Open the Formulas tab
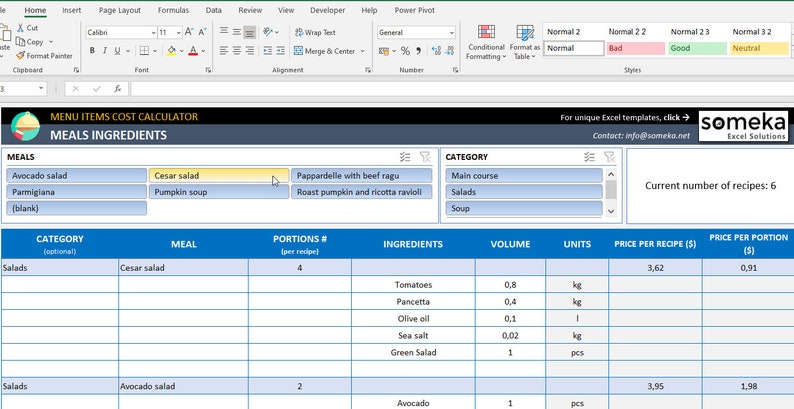 click(x=173, y=10)
